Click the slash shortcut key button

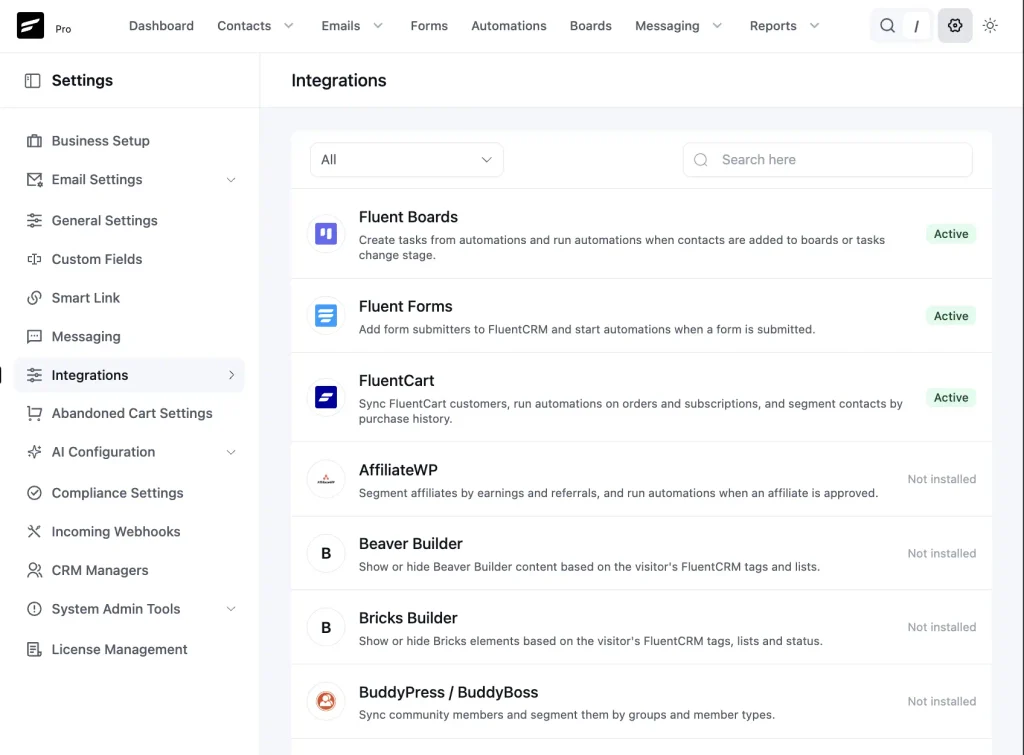916,26
